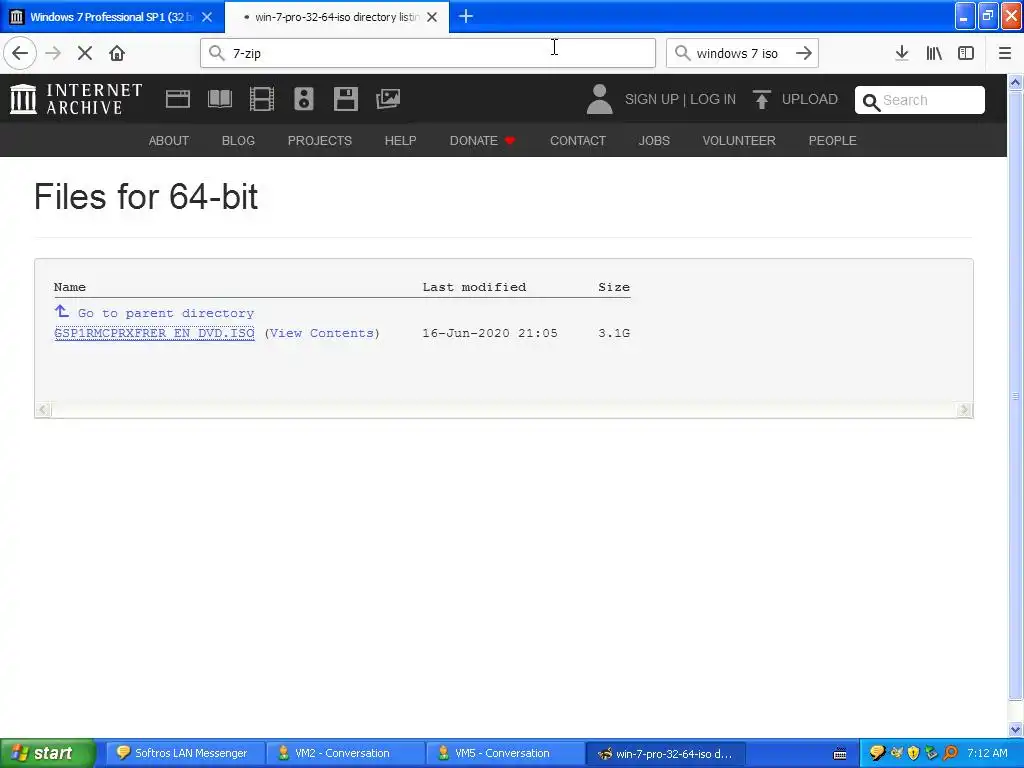The width and height of the screenshot is (1024, 768).
Task: Close the win-7-pro-32-64-iso tab
Action: (432, 17)
